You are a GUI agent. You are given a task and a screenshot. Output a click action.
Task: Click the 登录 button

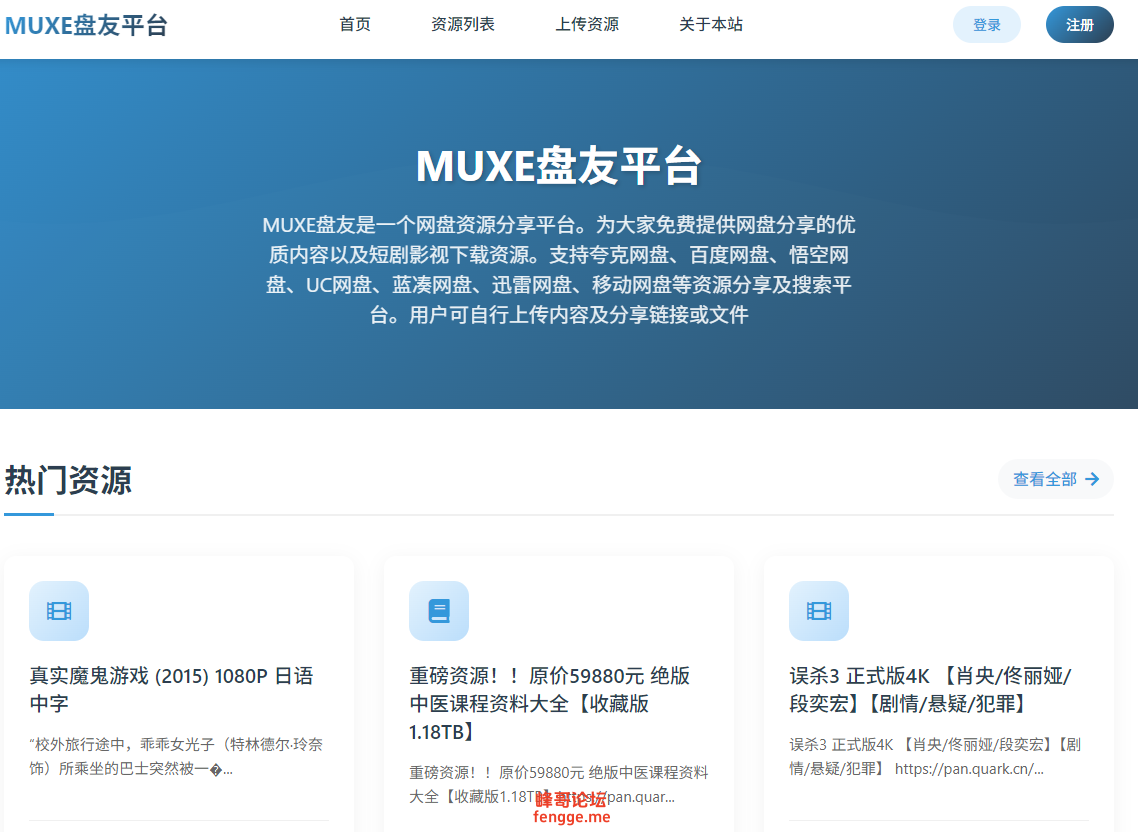tap(986, 25)
